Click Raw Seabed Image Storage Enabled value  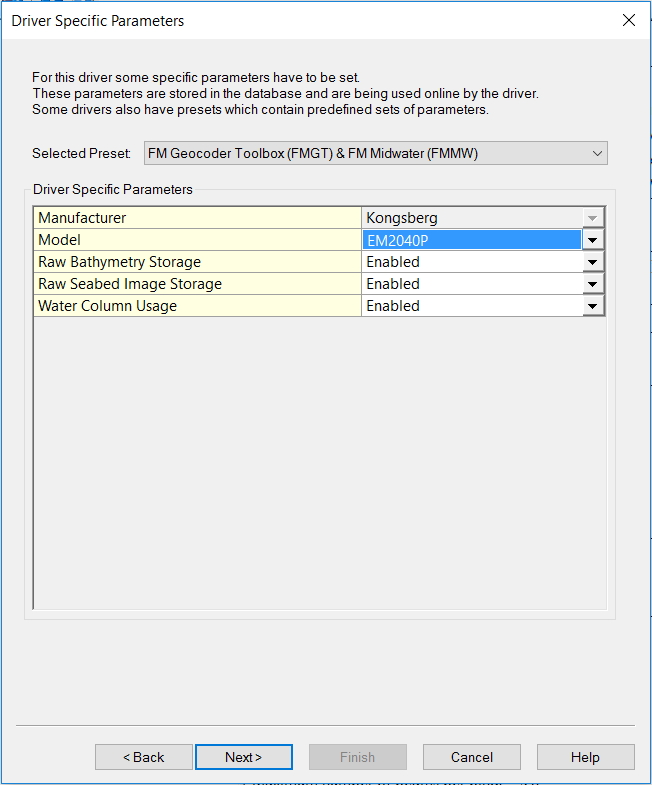click(x=471, y=284)
